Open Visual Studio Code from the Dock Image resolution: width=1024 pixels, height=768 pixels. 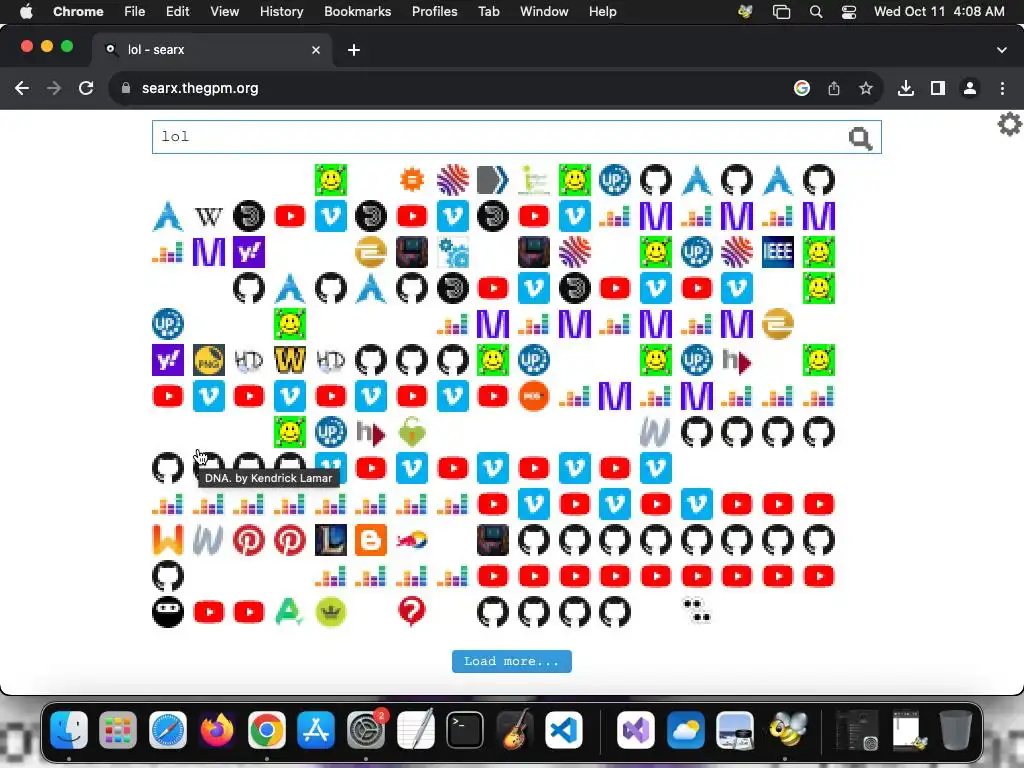tap(564, 729)
